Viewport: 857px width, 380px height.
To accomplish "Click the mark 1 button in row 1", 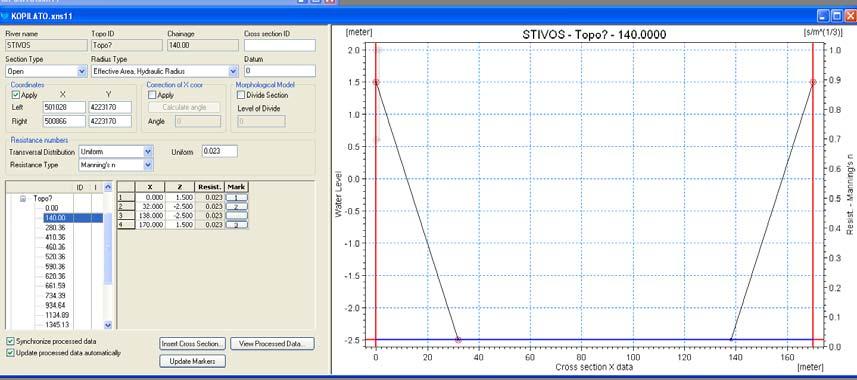I will tap(237, 197).
